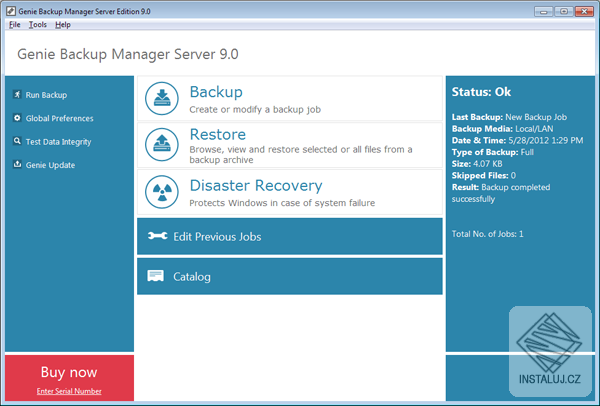Screen dimensions: 600x406
Task: Click the Disaster Recovery heading text
Action: [256, 185]
